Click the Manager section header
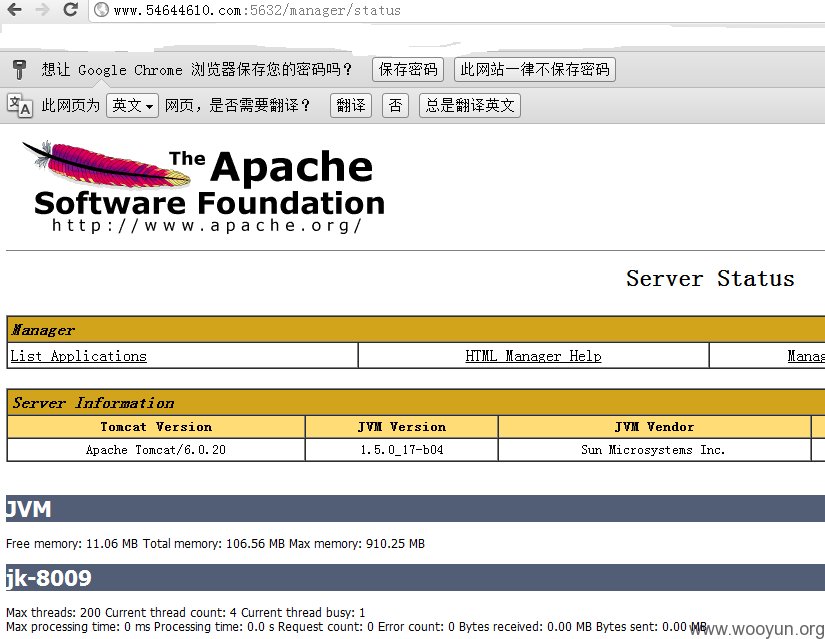The image size is (825, 639). coord(416,330)
